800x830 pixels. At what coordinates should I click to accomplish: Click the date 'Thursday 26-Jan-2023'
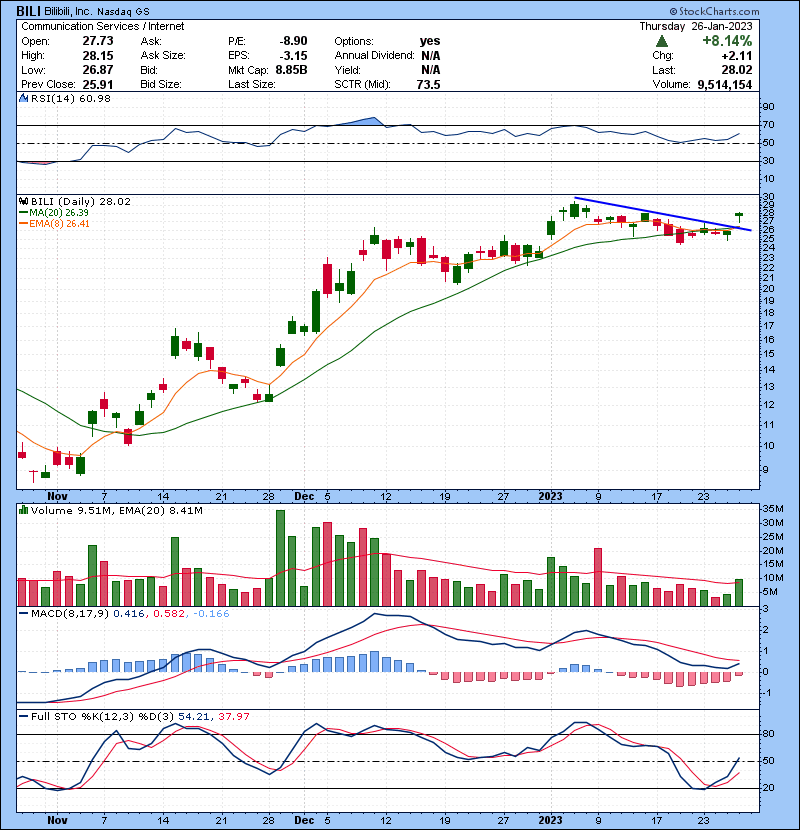click(696, 26)
